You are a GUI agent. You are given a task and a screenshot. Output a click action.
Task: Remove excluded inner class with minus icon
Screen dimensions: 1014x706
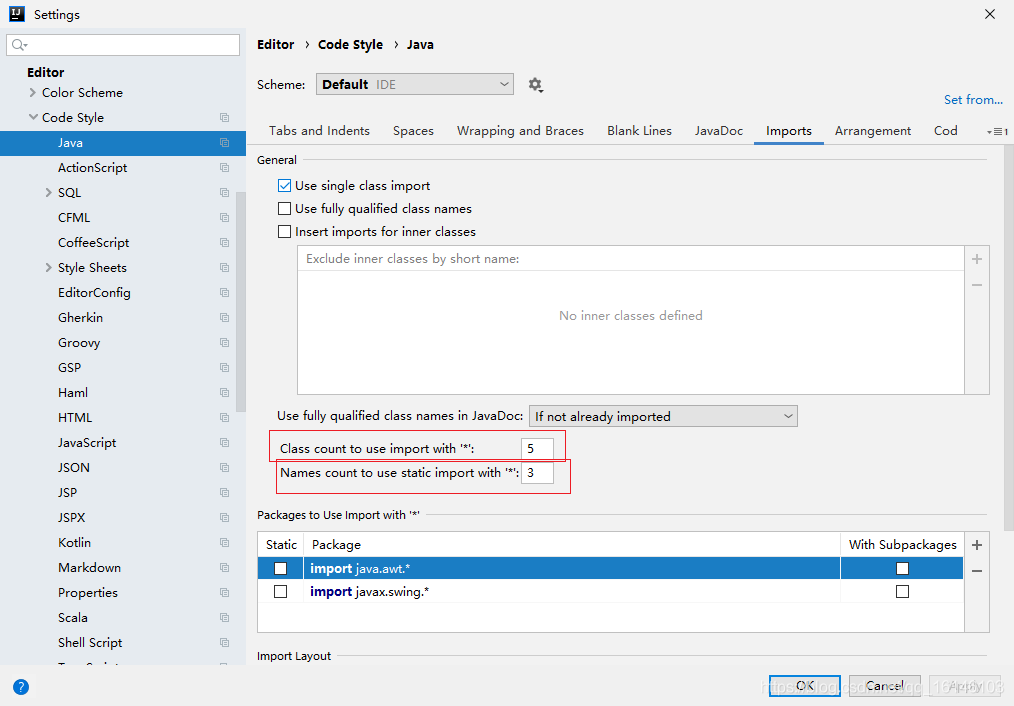976,285
